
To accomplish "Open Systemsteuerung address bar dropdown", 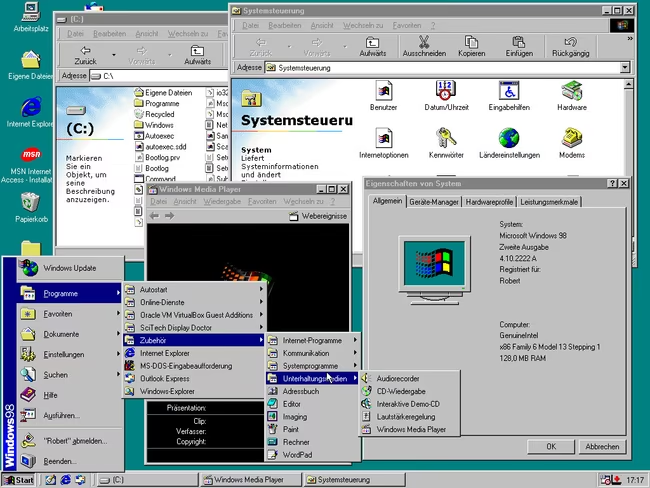I will point(625,67).
